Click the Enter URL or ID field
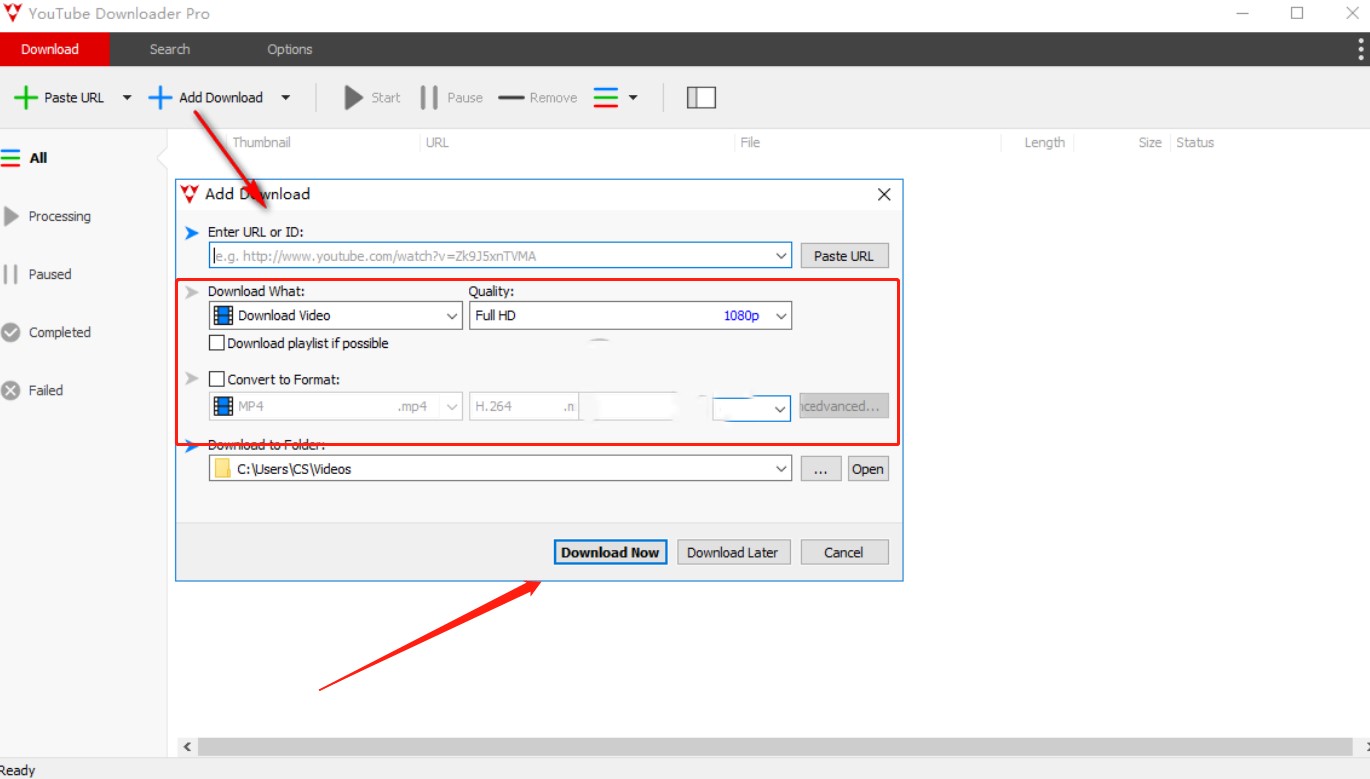This screenshot has height=779, width=1370. (x=490, y=256)
